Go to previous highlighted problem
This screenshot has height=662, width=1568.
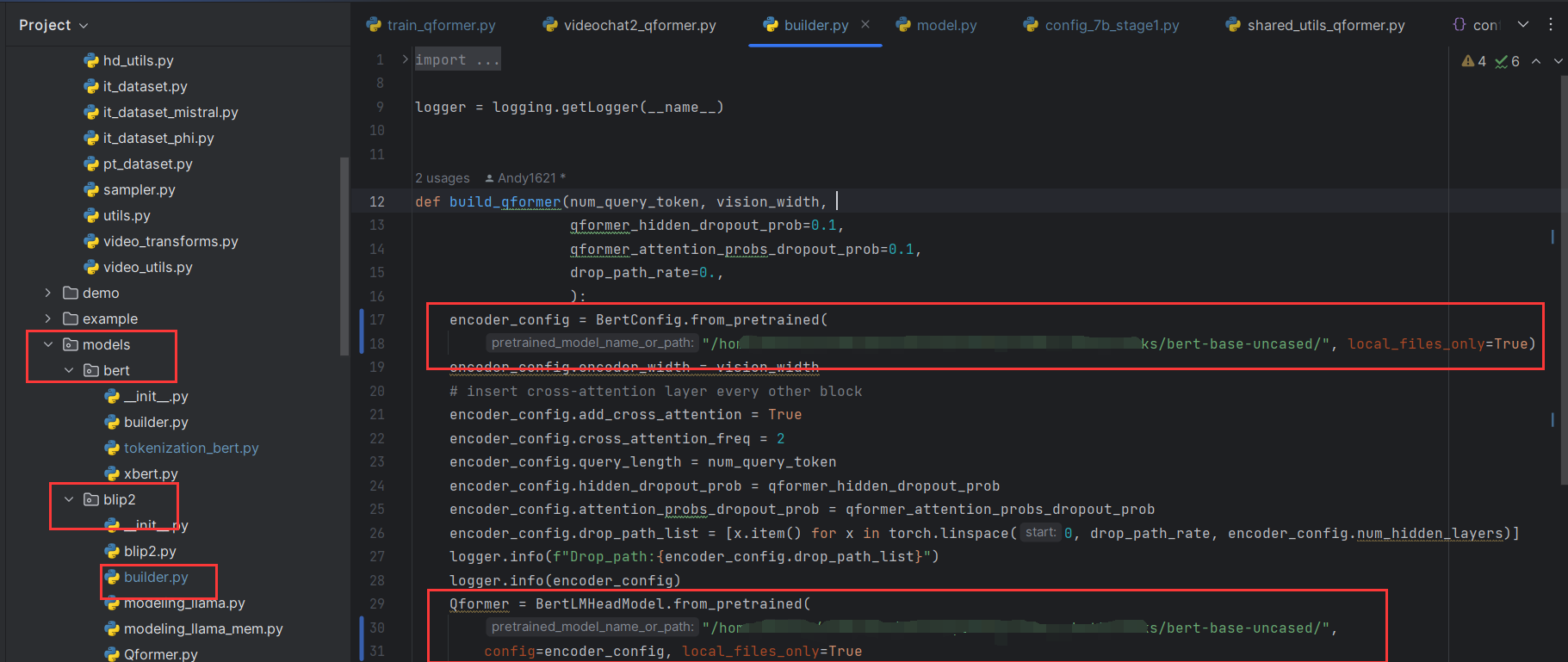click(1536, 61)
